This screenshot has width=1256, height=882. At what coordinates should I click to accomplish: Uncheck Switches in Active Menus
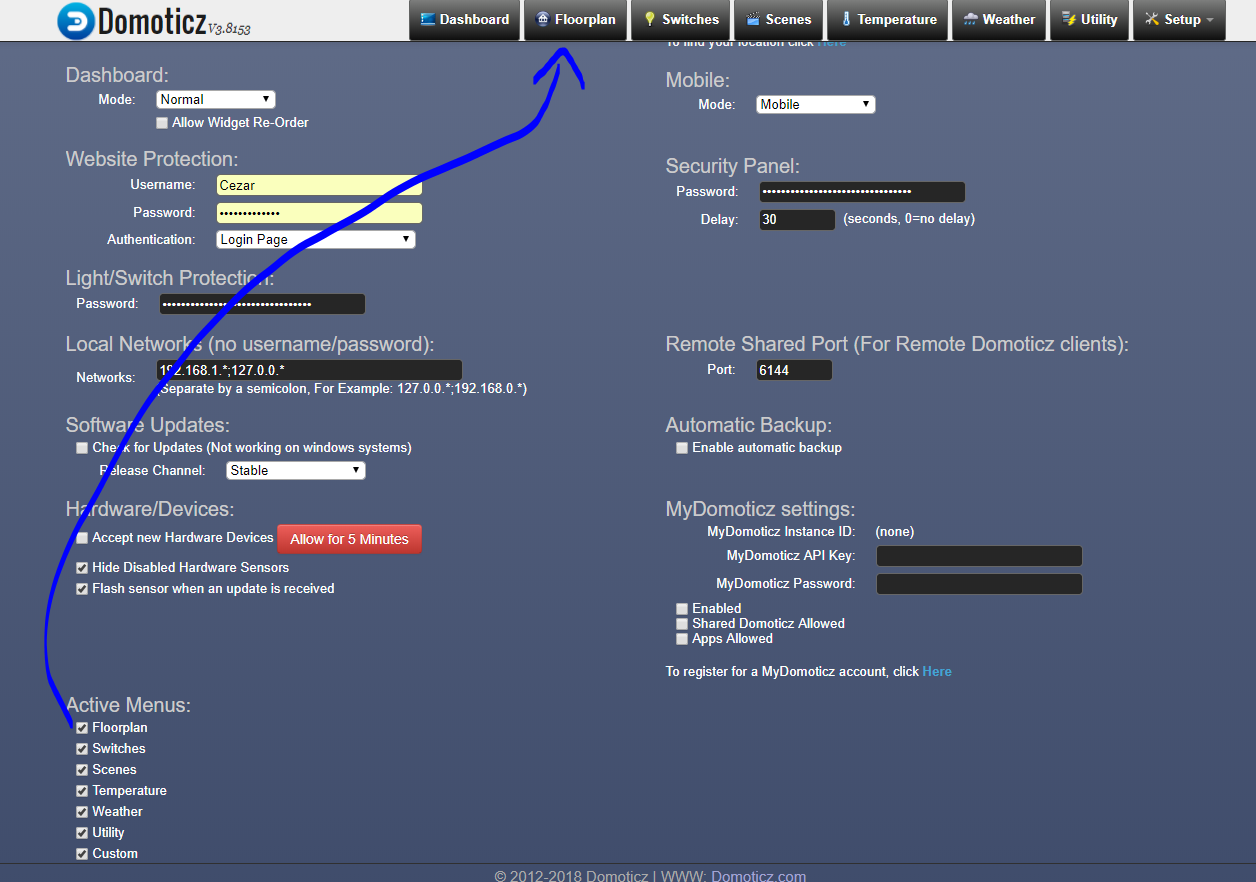(x=82, y=749)
